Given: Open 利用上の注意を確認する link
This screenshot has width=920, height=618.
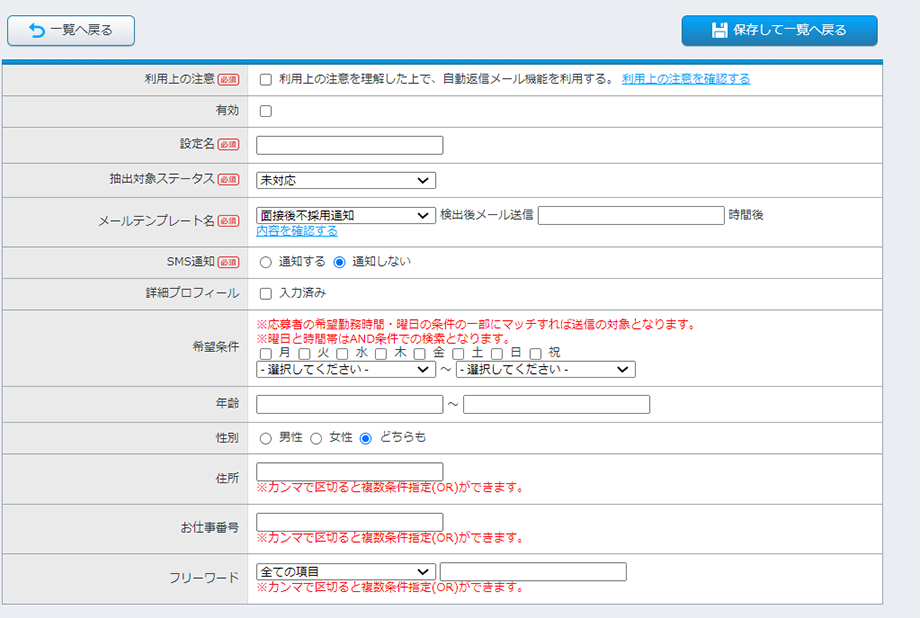Looking at the screenshot, I should [685, 79].
